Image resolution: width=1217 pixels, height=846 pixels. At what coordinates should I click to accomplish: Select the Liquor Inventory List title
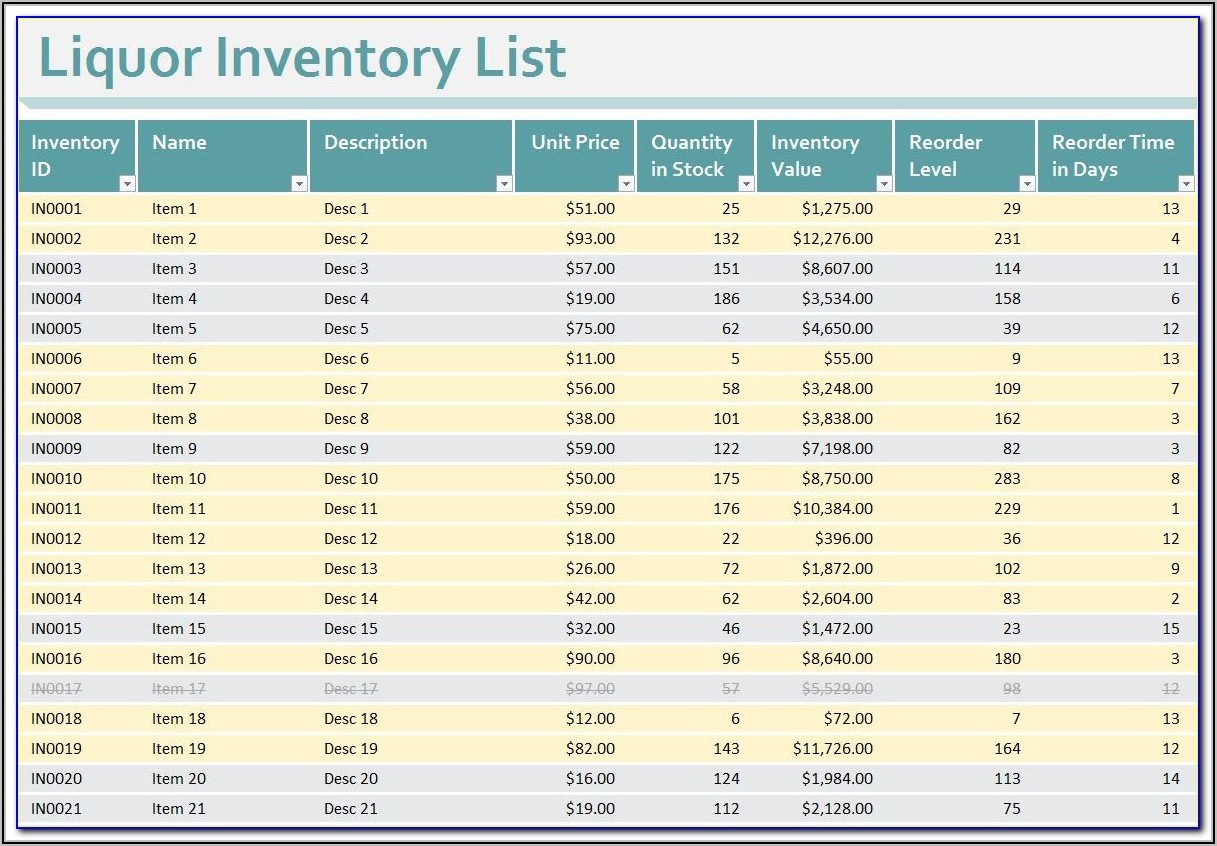tap(302, 57)
